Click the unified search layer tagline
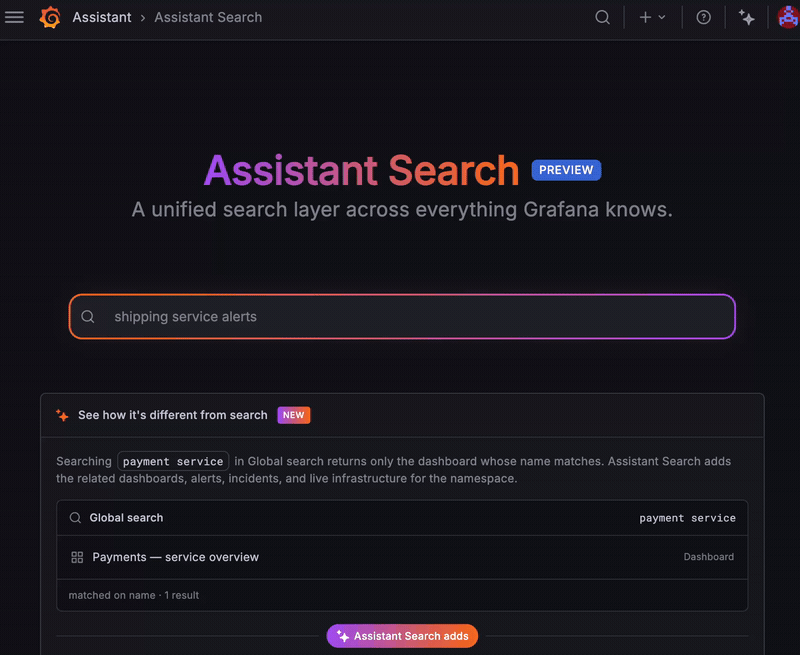The image size is (800, 655). (402, 210)
